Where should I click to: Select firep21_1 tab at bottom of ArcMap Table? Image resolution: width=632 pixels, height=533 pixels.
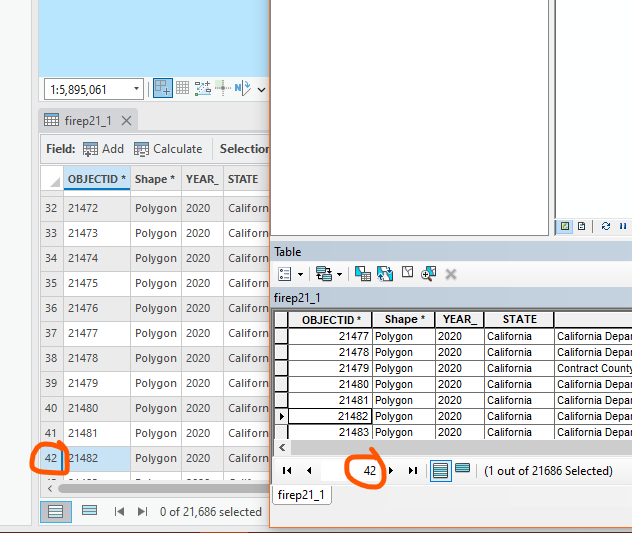(301, 495)
